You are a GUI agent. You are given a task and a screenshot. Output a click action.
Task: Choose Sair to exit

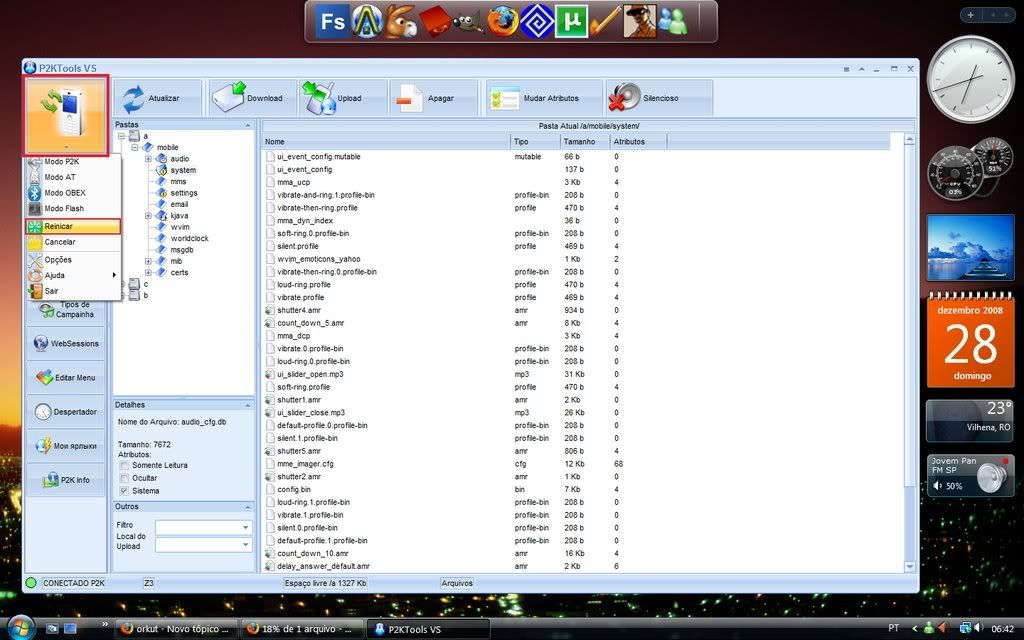74,291
